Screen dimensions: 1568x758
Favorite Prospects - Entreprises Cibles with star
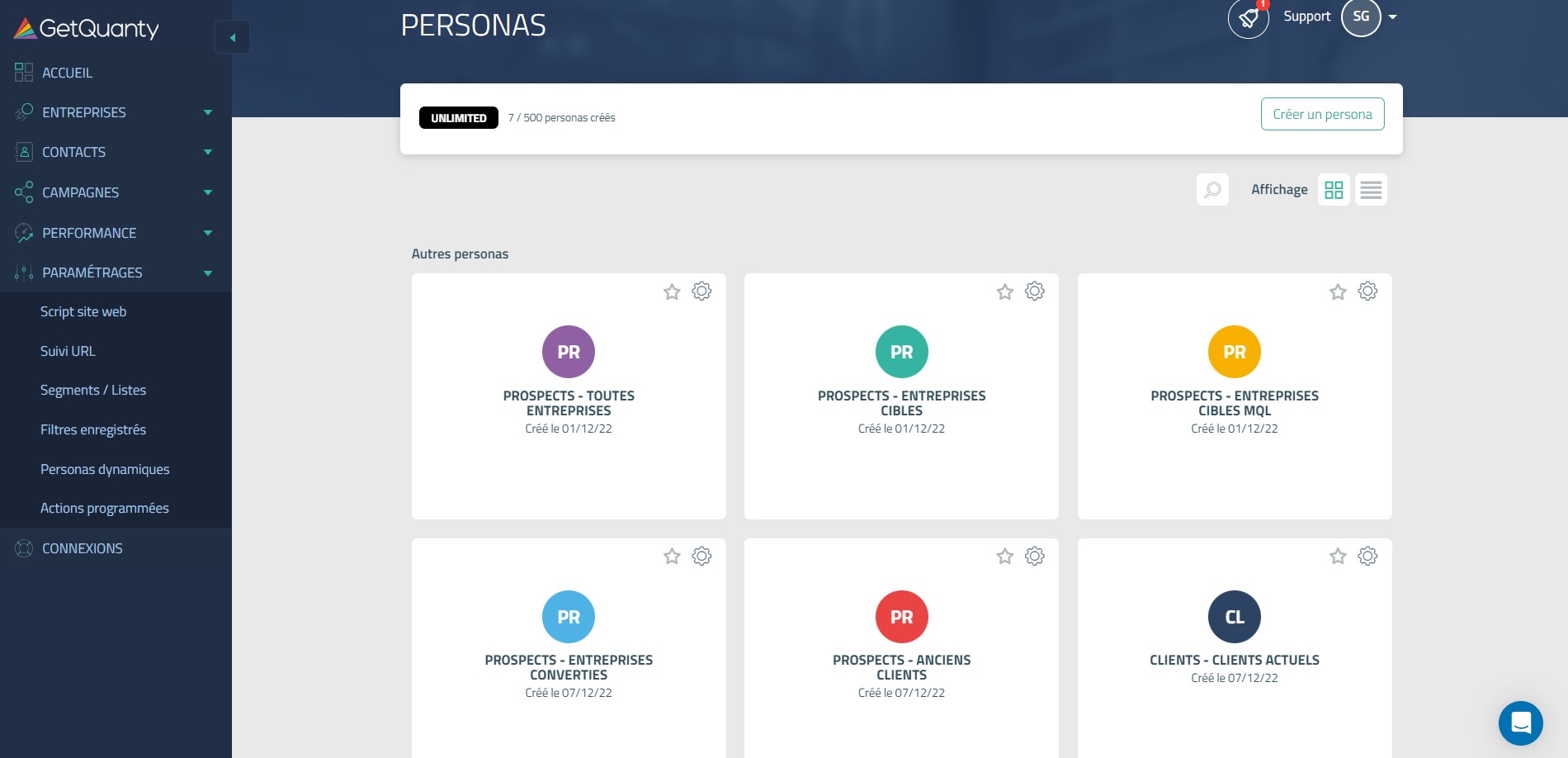(1004, 291)
